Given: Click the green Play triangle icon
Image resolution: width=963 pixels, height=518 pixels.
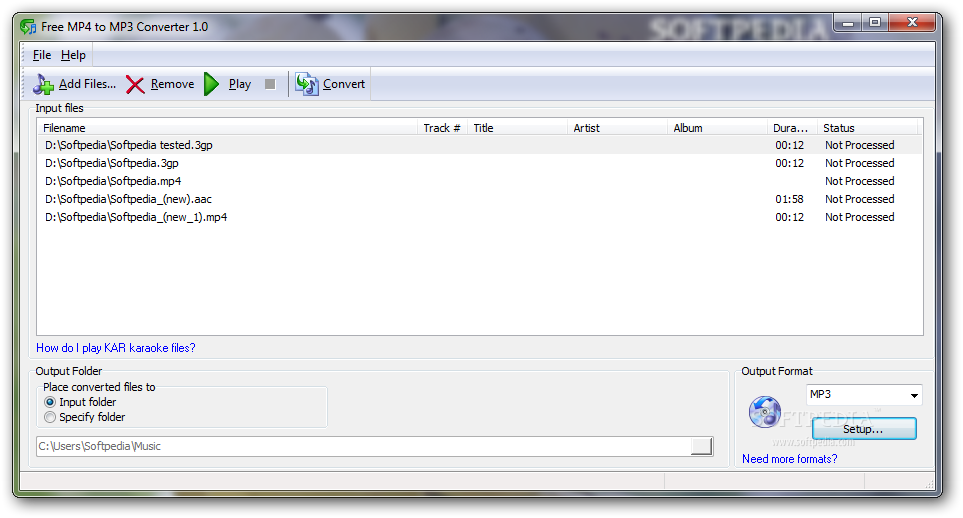Looking at the screenshot, I should 211,84.
